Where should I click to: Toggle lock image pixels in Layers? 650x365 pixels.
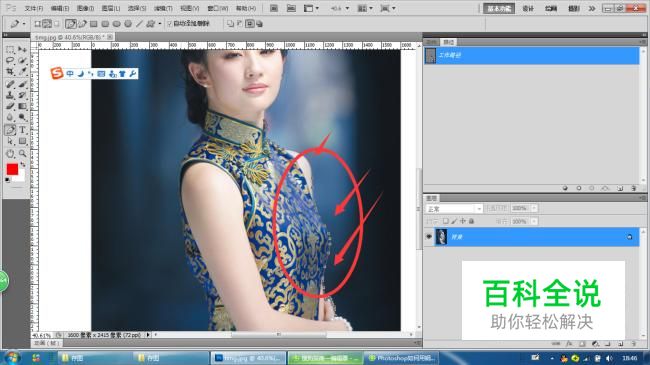[454, 221]
